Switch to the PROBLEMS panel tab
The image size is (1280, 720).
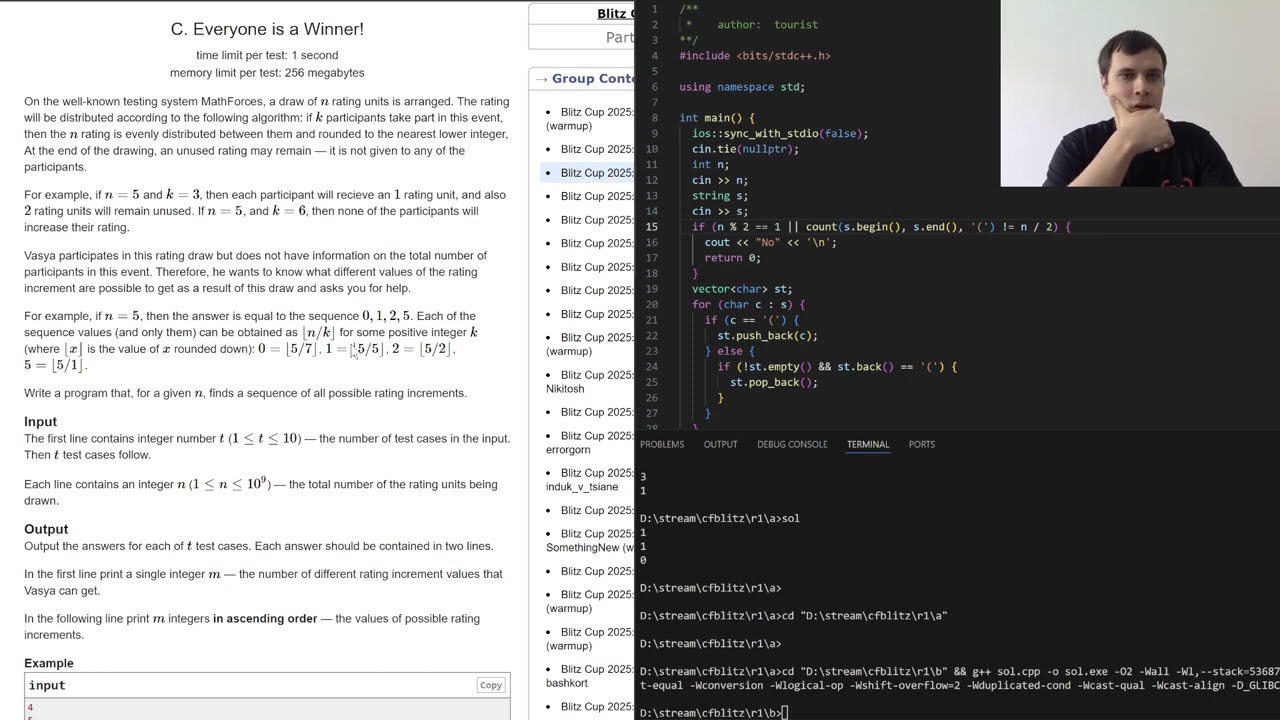[662, 444]
